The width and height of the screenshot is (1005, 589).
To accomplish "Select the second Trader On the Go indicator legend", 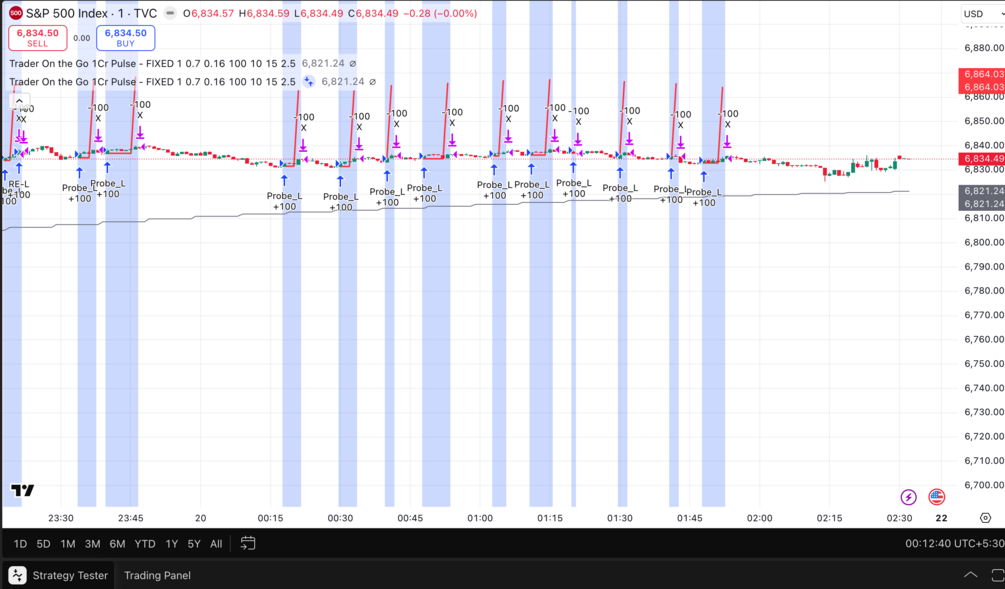I will 153,81.
